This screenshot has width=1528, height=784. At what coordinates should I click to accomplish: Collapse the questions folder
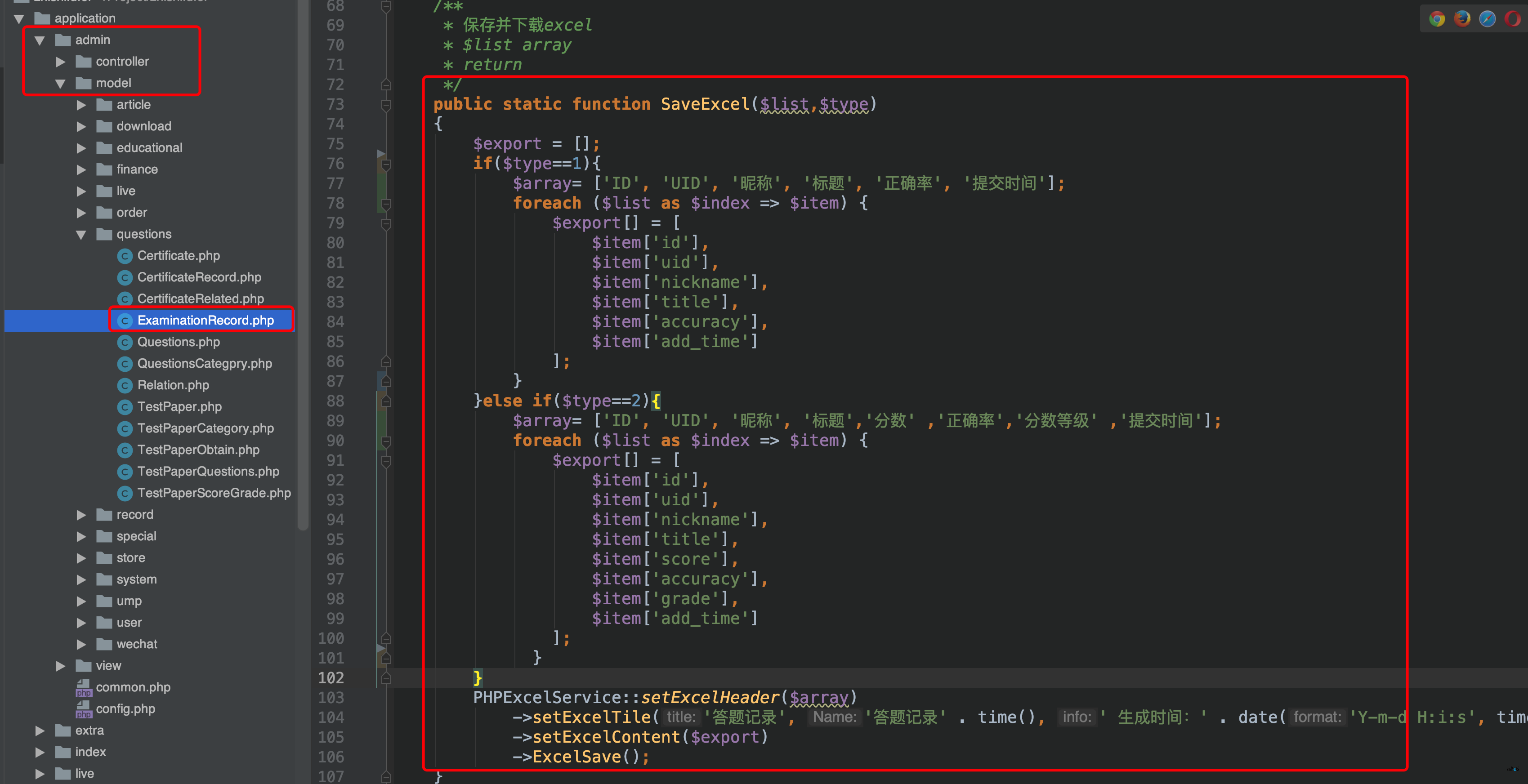pyautogui.click(x=81, y=235)
